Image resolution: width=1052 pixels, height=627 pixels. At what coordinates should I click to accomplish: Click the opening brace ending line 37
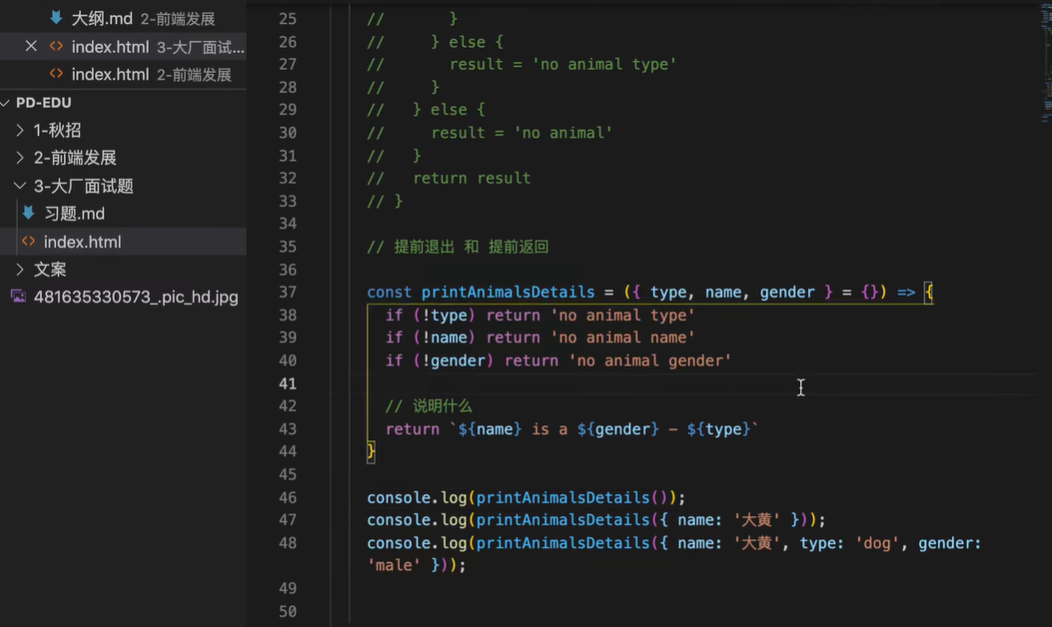coord(929,292)
